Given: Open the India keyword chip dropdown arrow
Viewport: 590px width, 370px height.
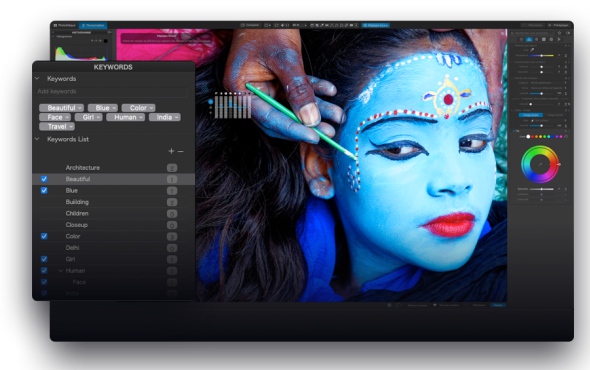Looking at the screenshot, I should point(176,117).
